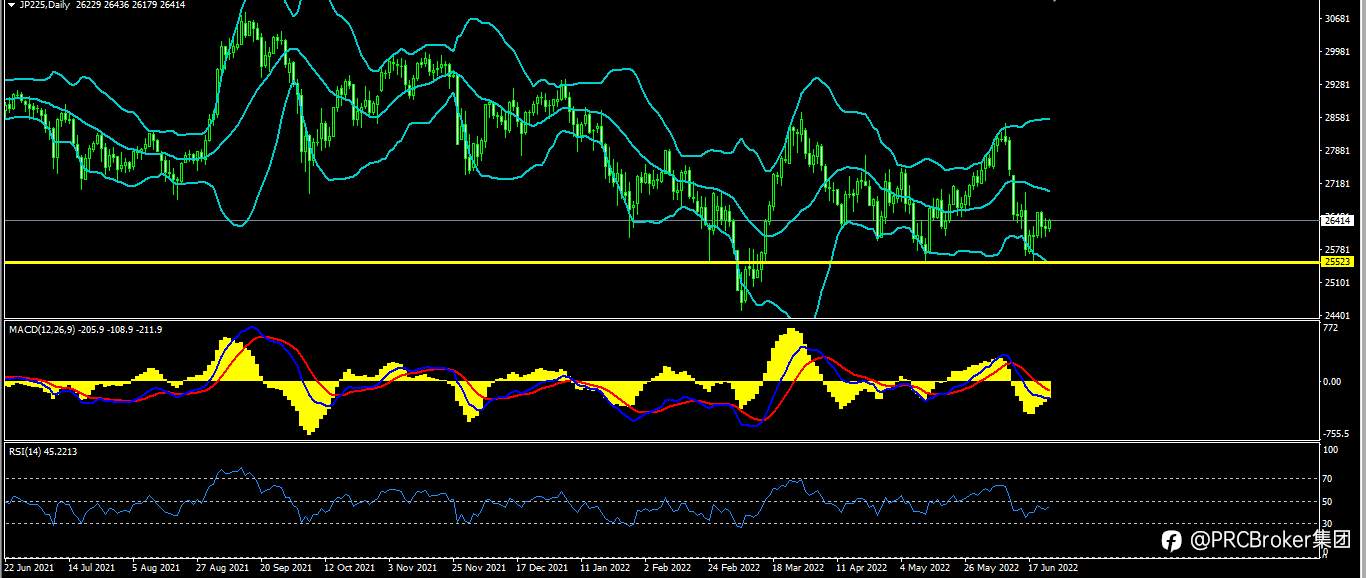
Task: Click the 24401 price scale label
Action: (1336, 316)
